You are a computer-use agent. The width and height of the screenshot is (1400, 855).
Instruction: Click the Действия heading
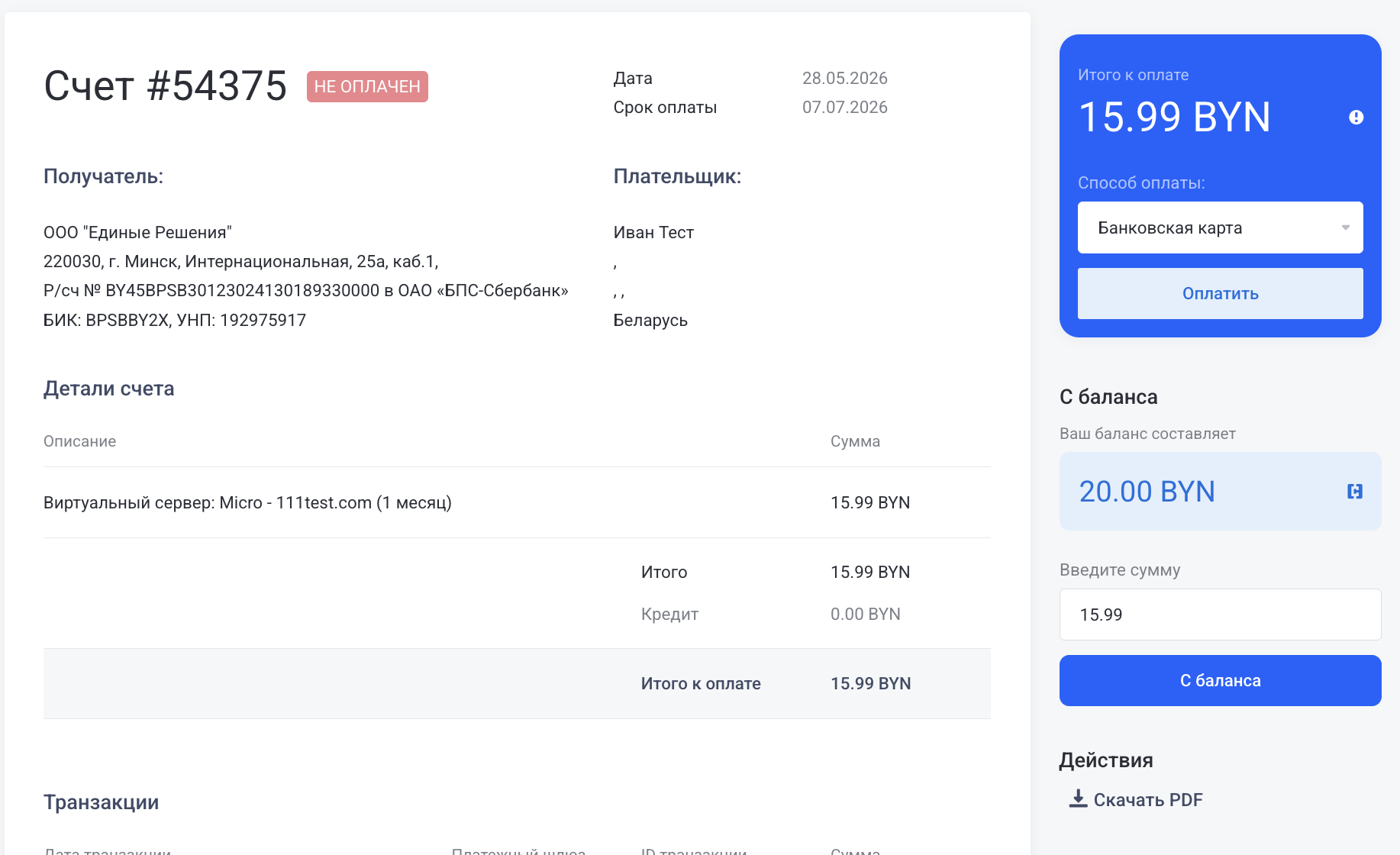pyautogui.click(x=1105, y=760)
